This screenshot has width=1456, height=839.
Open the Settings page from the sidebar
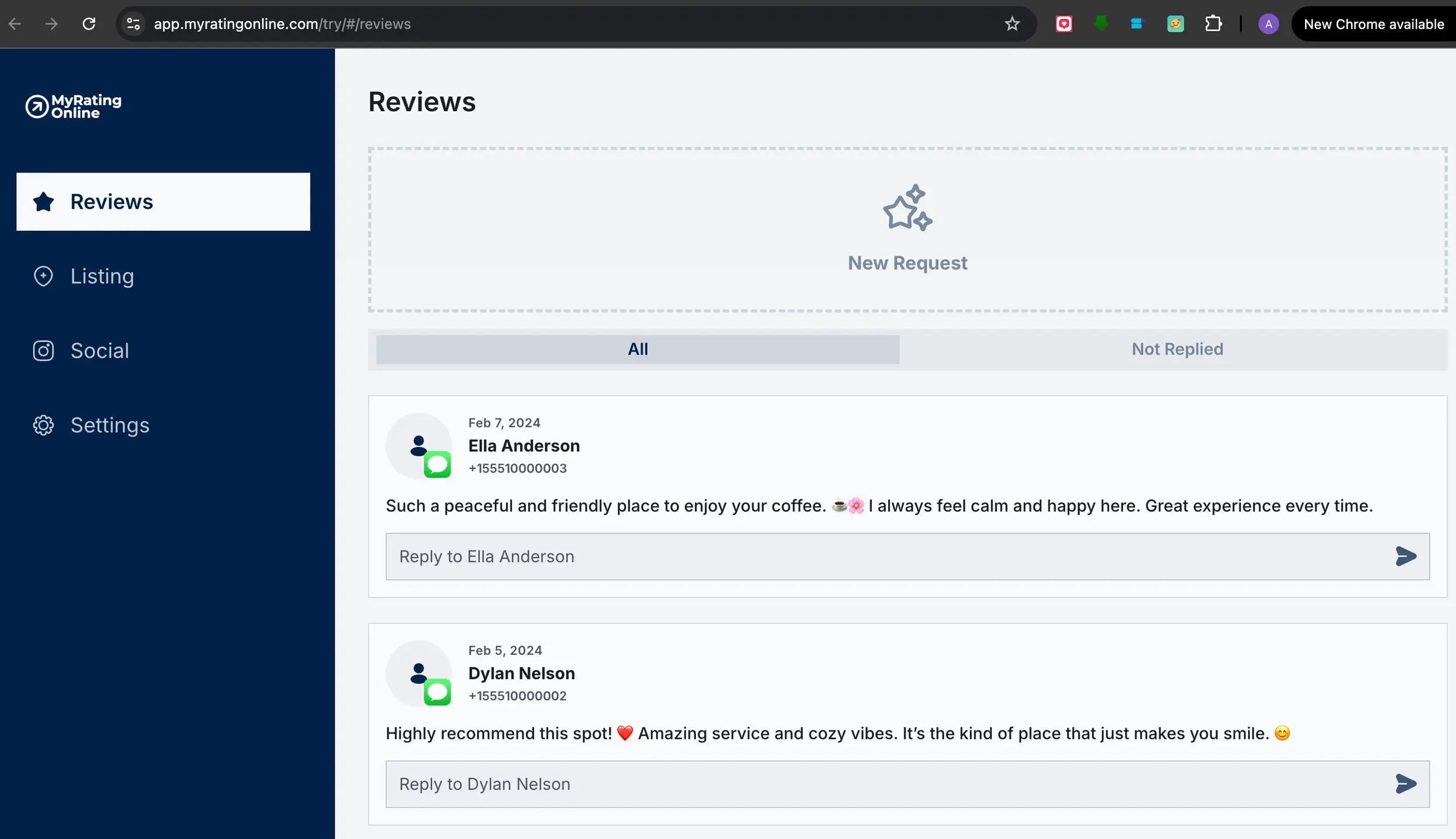click(x=109, y=425)
